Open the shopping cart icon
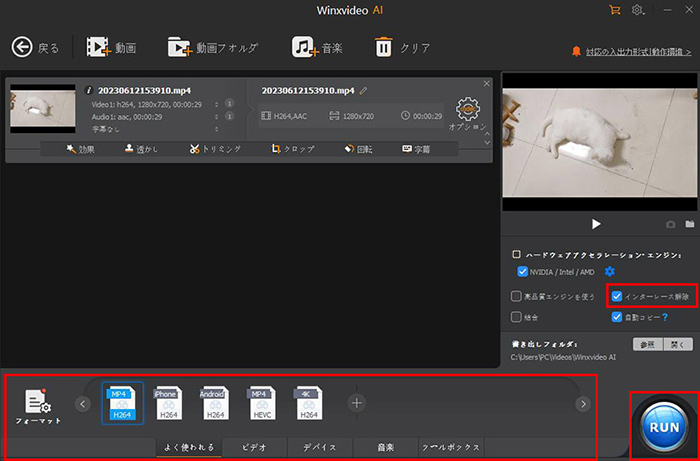Screen dimensions: 700x461 [x=615, y=10]
